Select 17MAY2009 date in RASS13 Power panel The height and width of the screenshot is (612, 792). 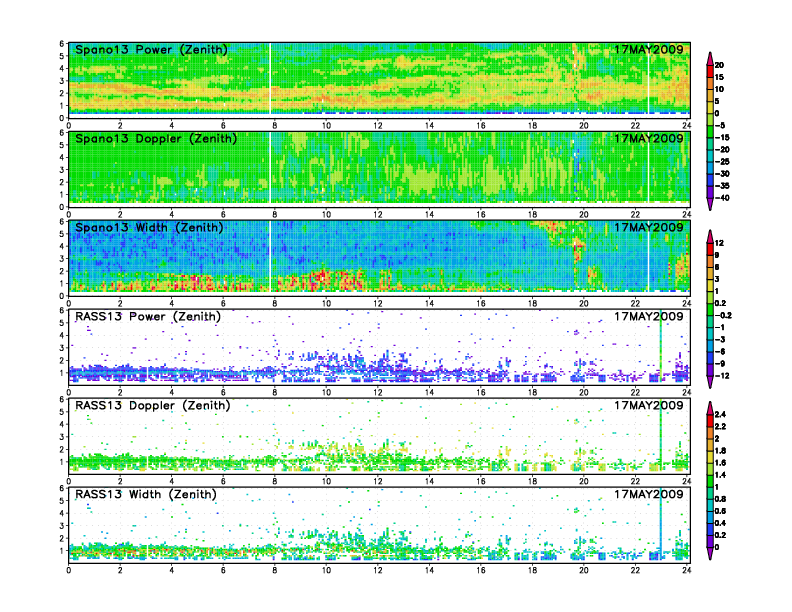tap(649, 317)
